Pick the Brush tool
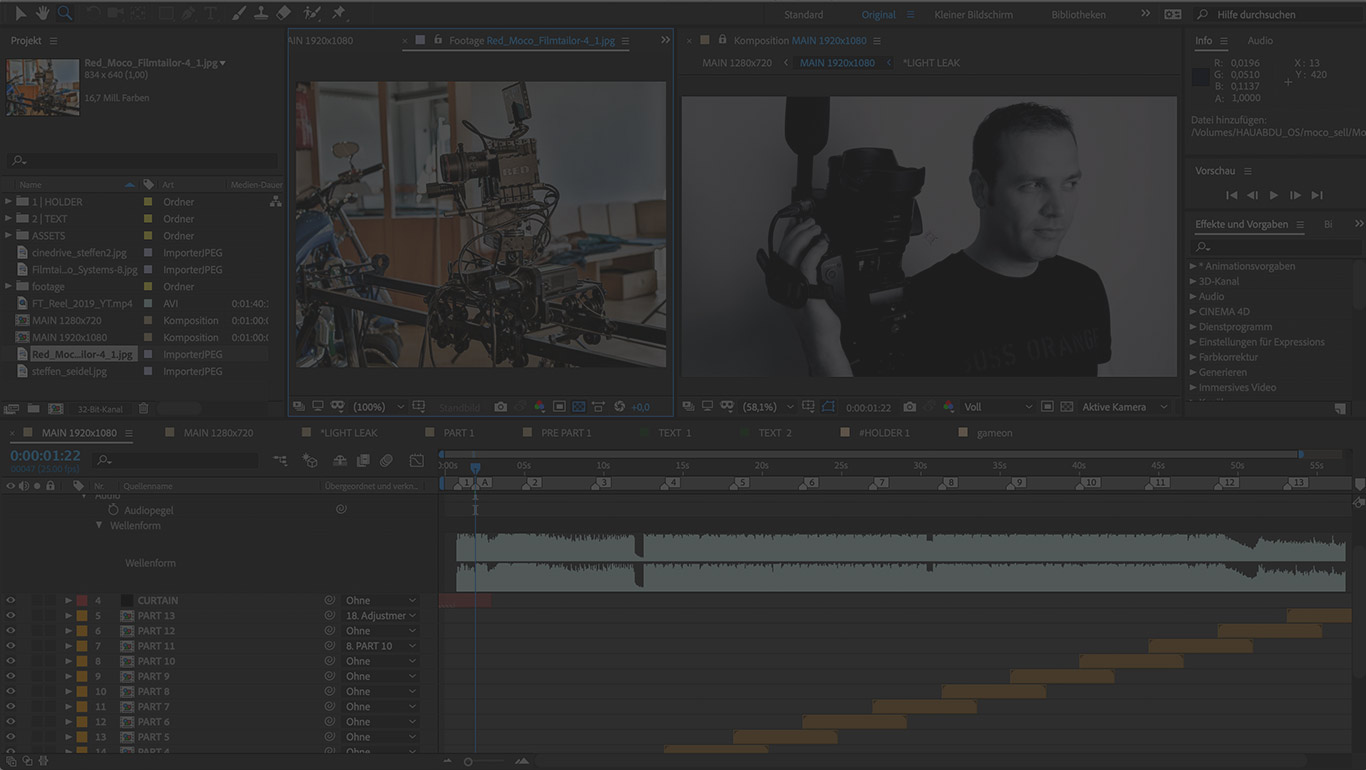 pos(238,13)
